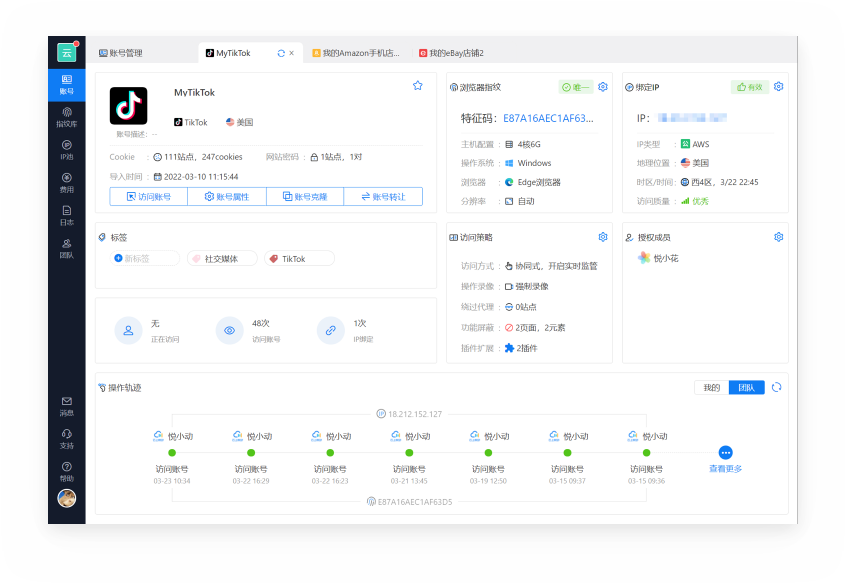The width and height of the screenshot is (846, 584).
Task: Open 消息 messages in sidebar
Action: pos(66,405)
